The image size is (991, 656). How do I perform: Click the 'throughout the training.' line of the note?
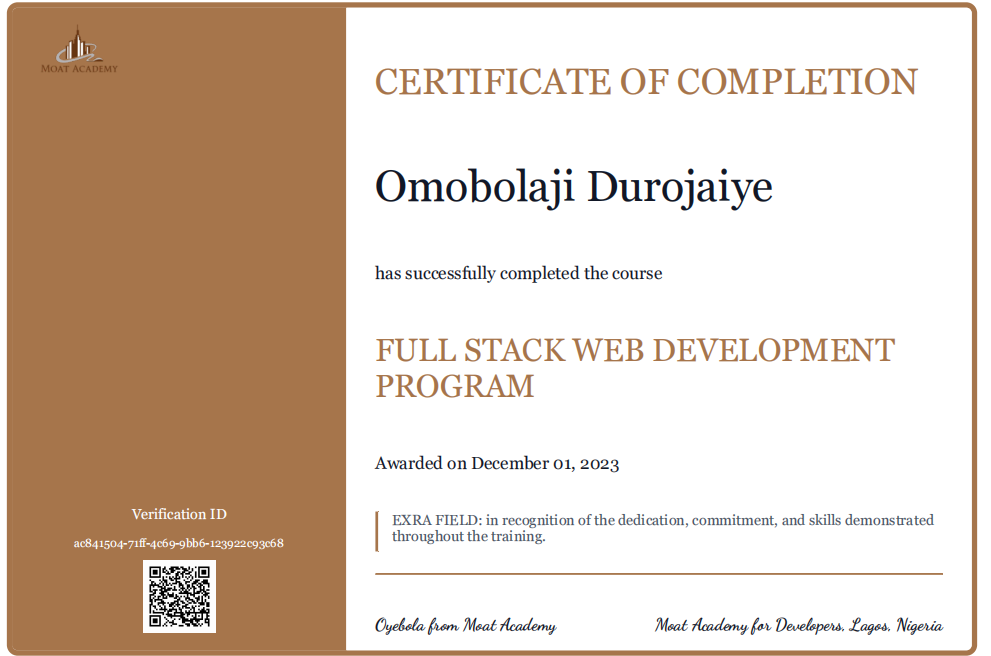point(468,537)
